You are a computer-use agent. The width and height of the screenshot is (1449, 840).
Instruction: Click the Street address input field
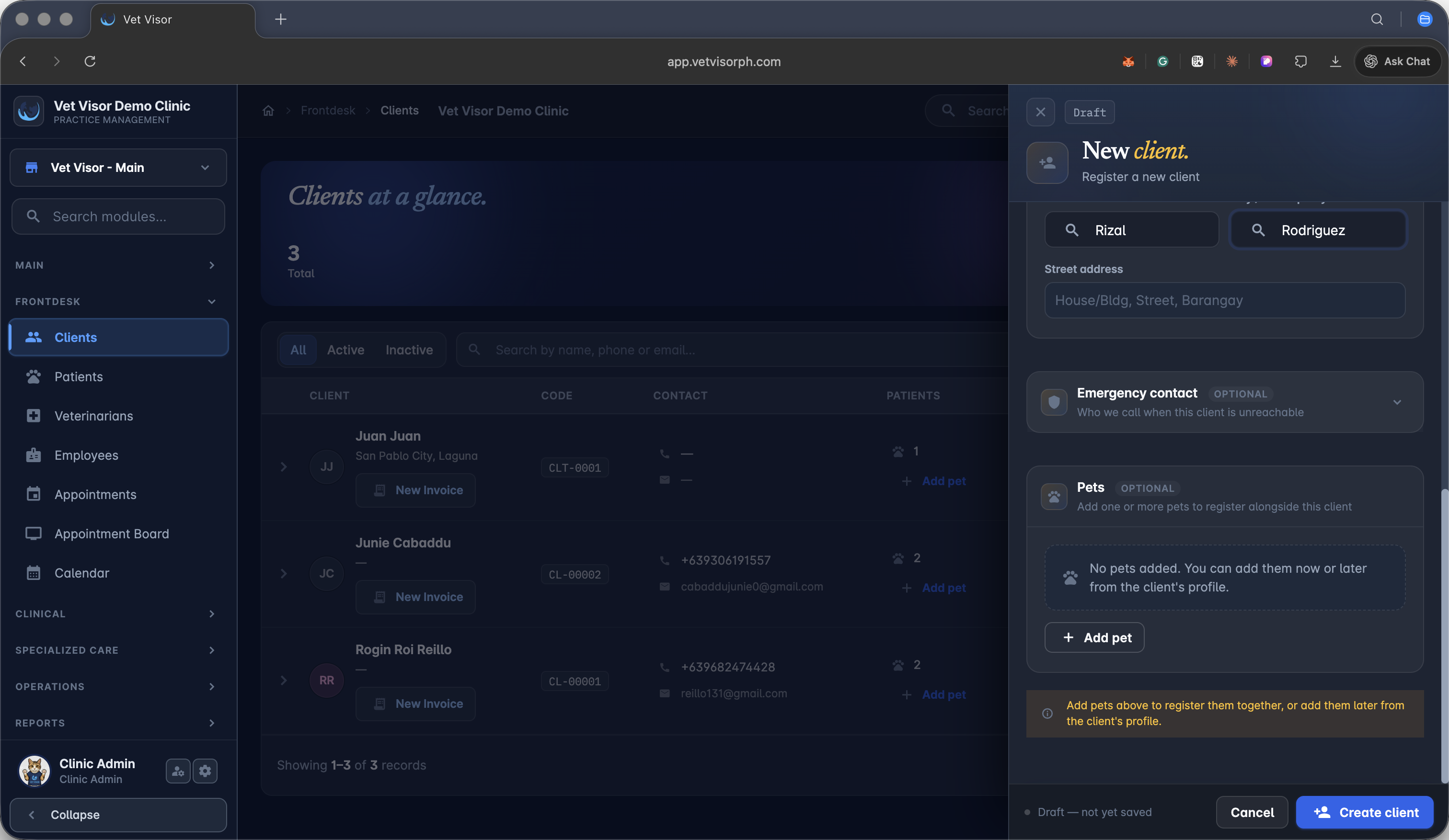point(1225,300)
